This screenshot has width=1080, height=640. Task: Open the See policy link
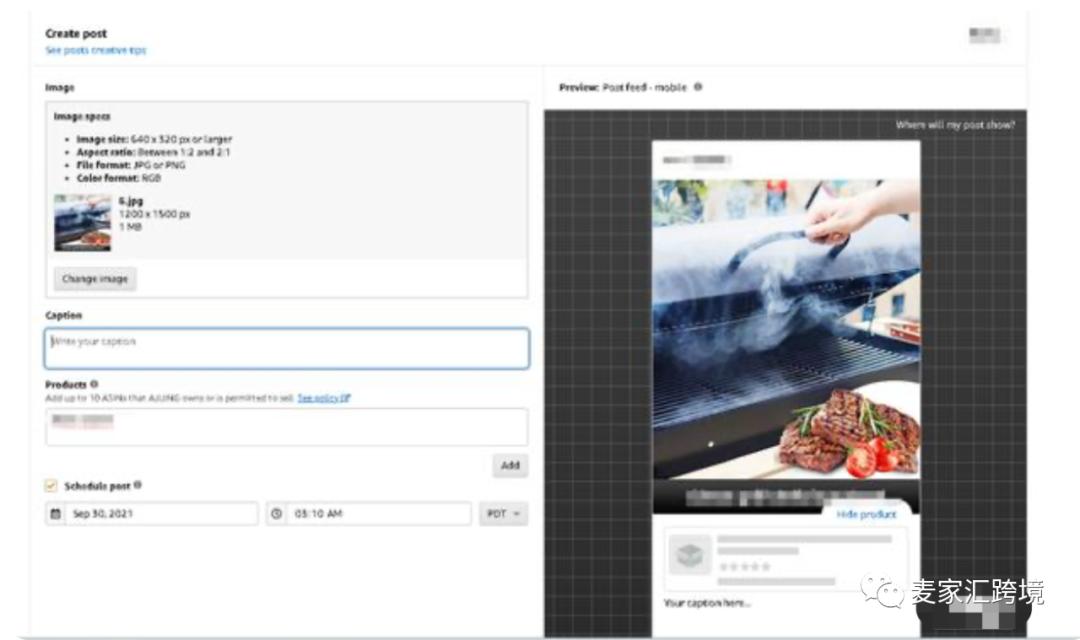click(323, 398)
